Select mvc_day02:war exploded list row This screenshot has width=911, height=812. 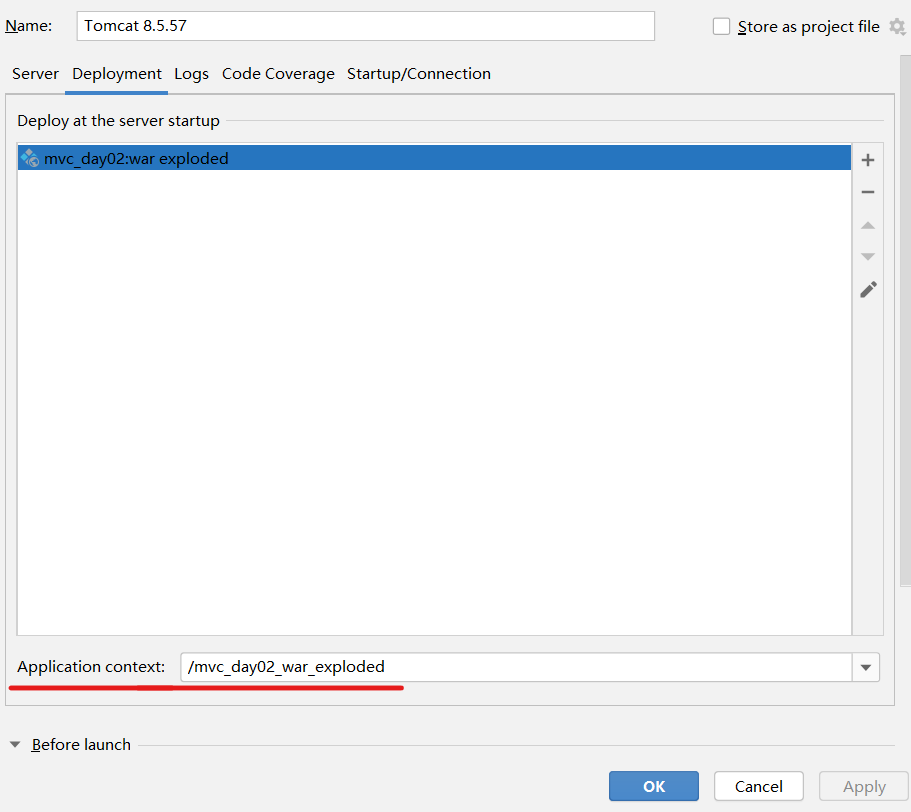[x=434, y=158]
